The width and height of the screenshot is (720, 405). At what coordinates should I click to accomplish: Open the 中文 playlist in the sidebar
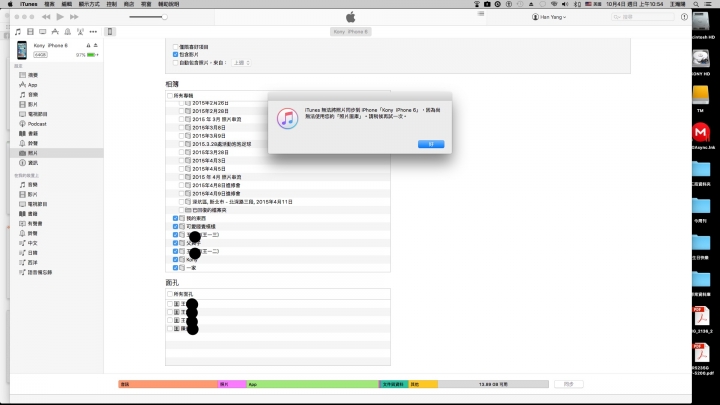33,243
